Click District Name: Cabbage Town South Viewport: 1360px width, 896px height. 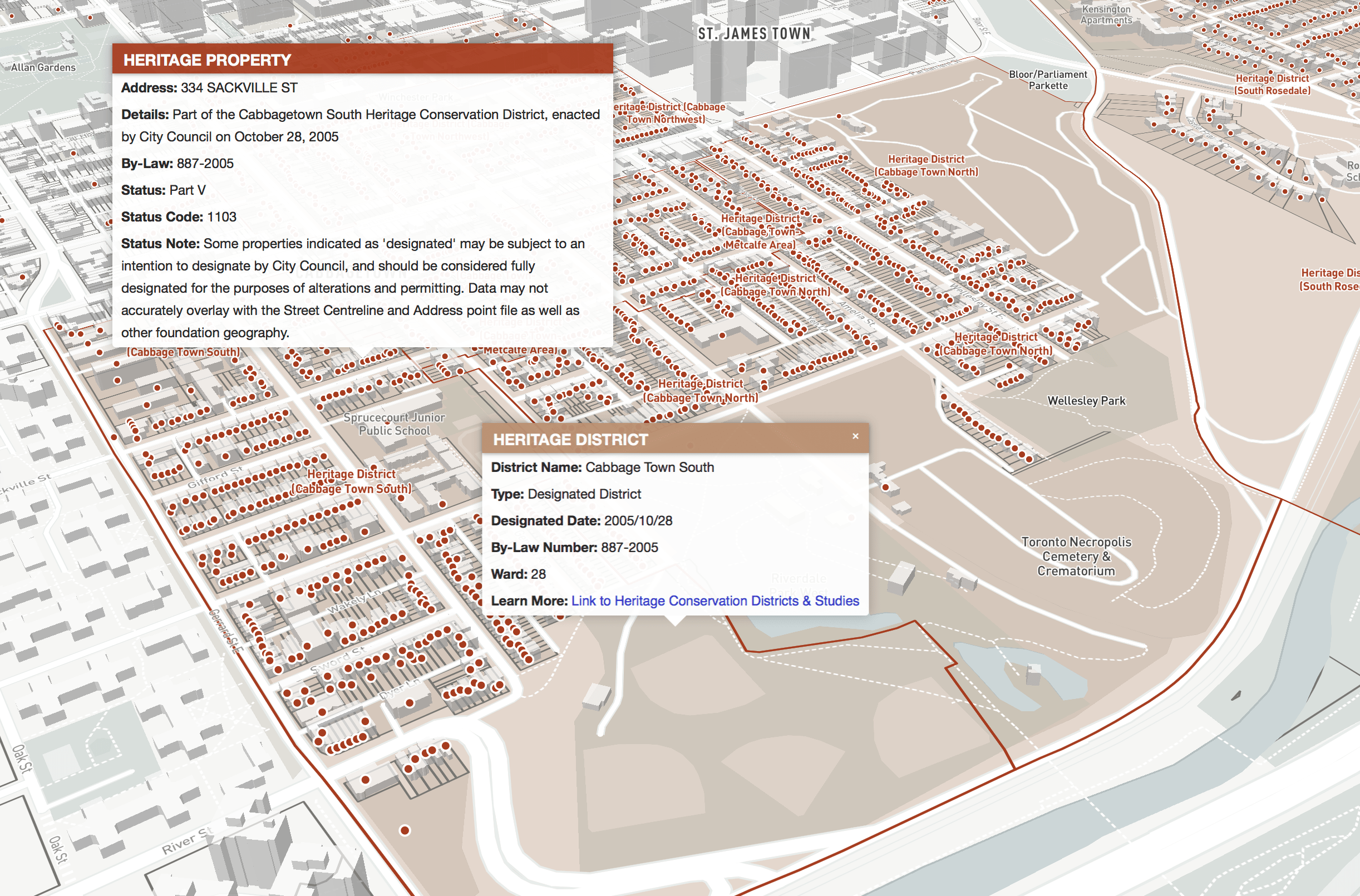click(x=602, y=467)
